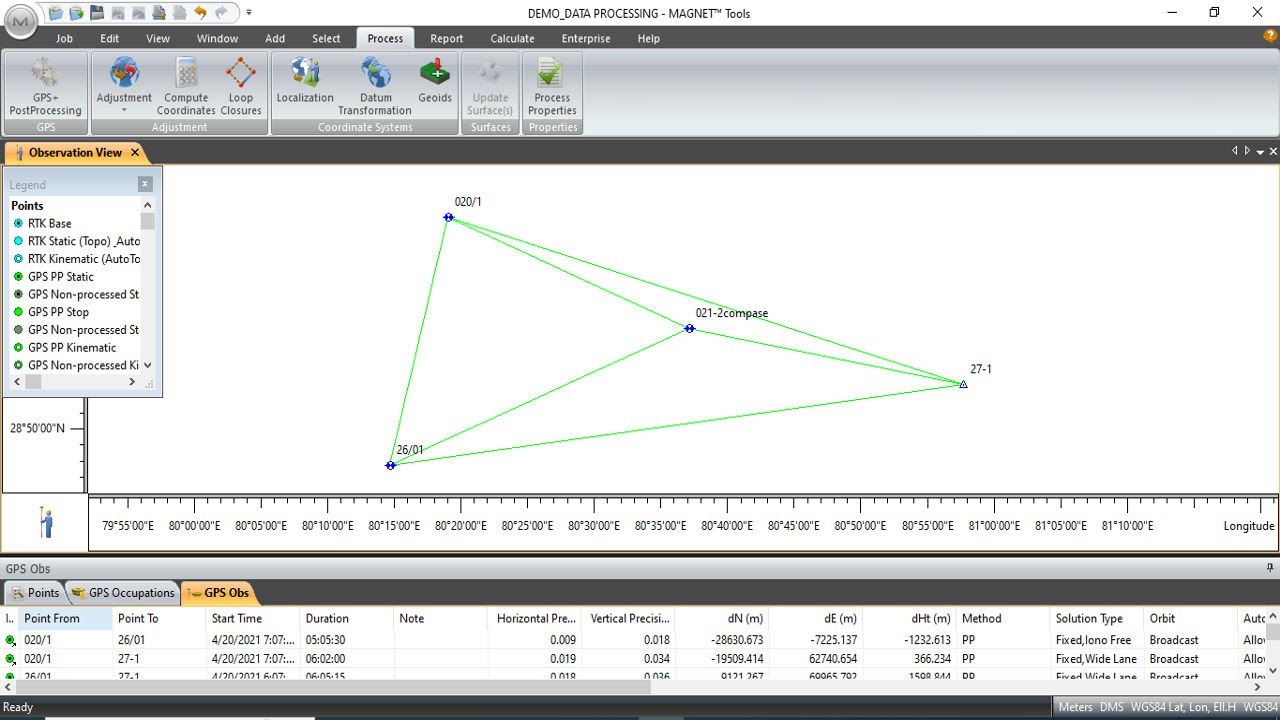The width and height of the screenshot is (1280, 720).
Task: Expand the Adjustment button dropdown arrow
Action: point(124,110)
